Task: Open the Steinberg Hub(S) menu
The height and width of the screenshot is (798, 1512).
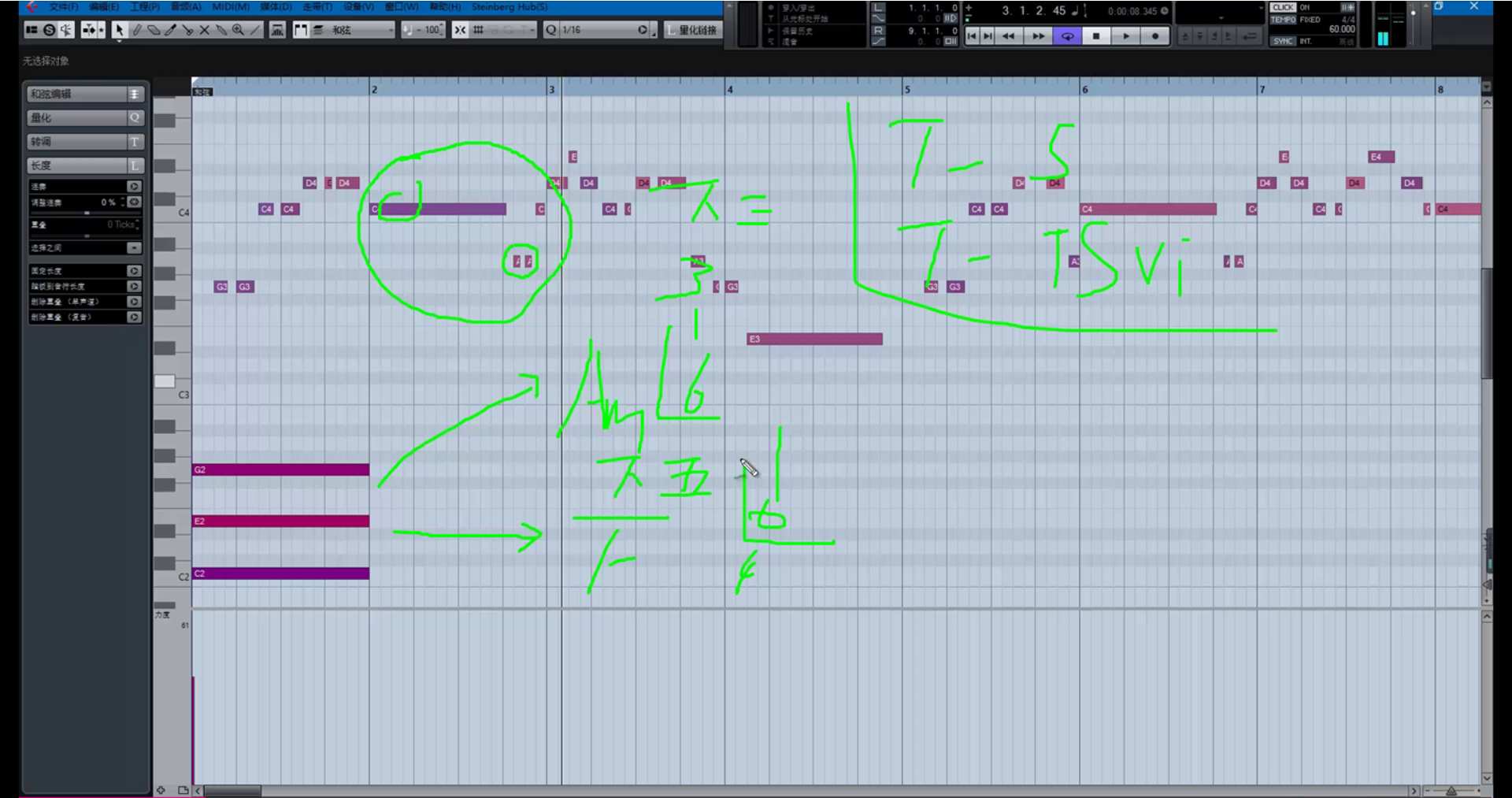Action: [510, 7]
